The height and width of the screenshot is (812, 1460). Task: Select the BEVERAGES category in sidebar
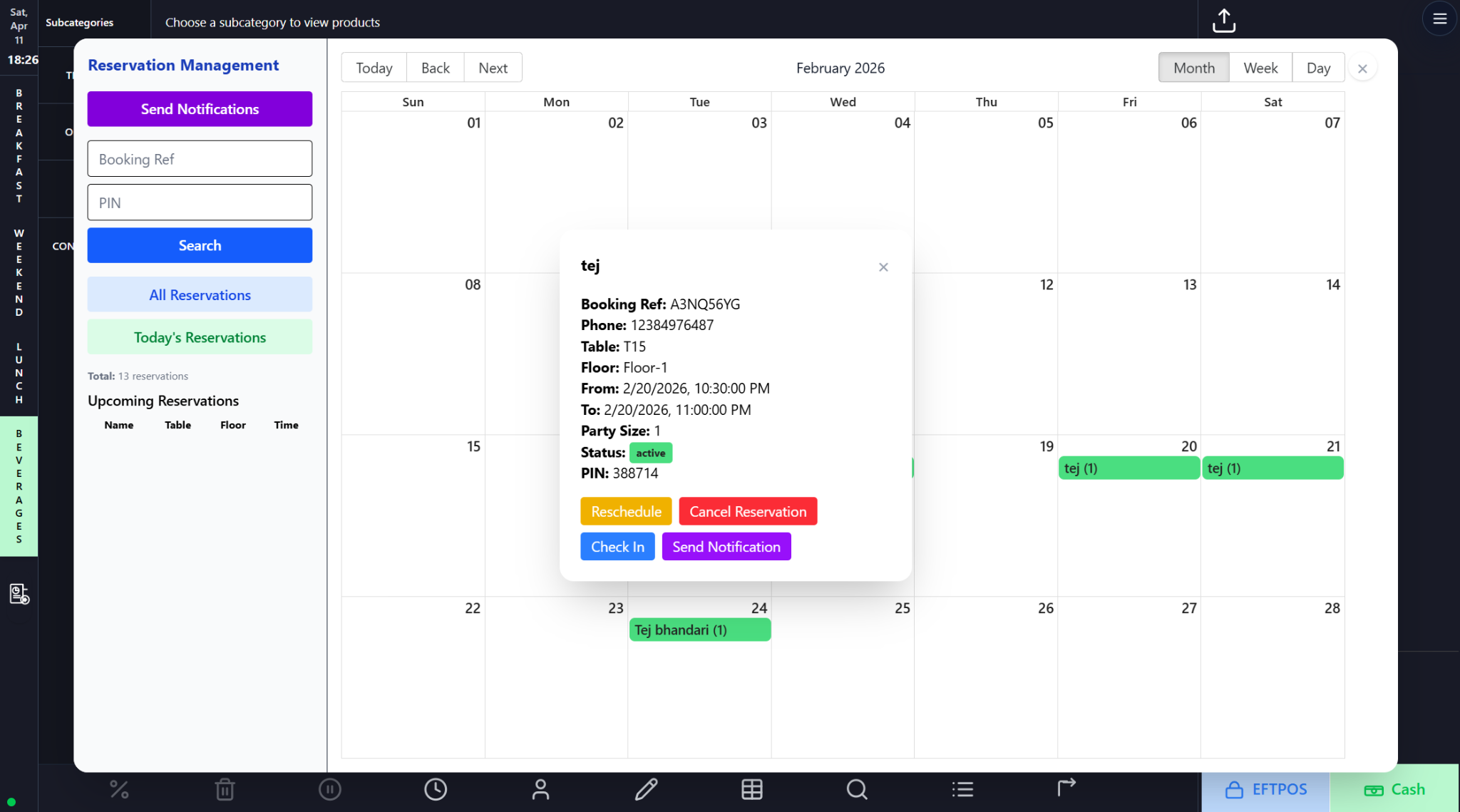pos(19,486)
